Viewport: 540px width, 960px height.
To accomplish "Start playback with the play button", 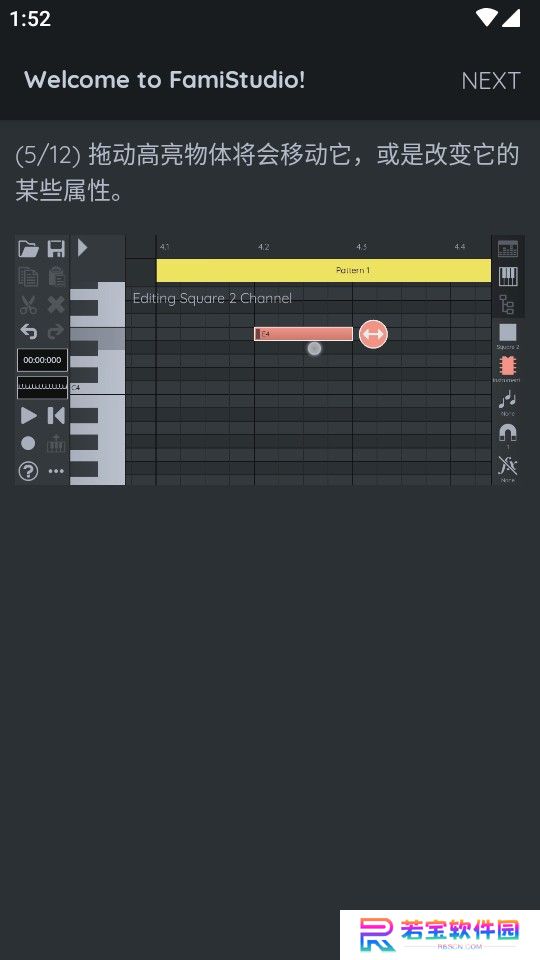I will click(28, 416).
